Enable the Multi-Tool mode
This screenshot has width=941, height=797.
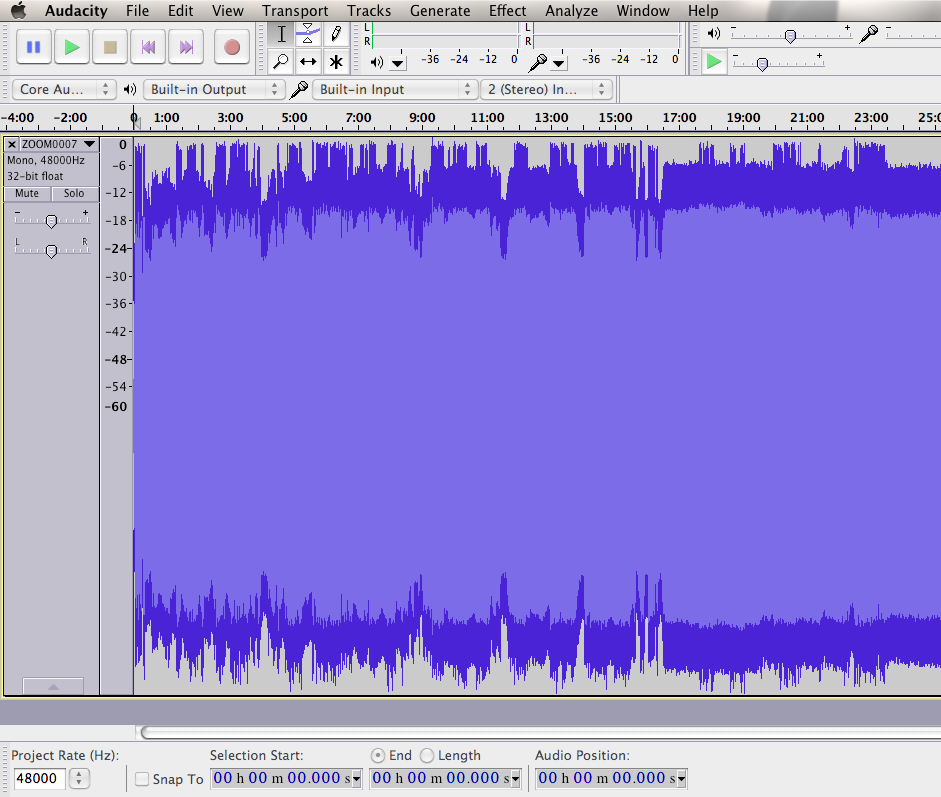(x=336, y=61)
